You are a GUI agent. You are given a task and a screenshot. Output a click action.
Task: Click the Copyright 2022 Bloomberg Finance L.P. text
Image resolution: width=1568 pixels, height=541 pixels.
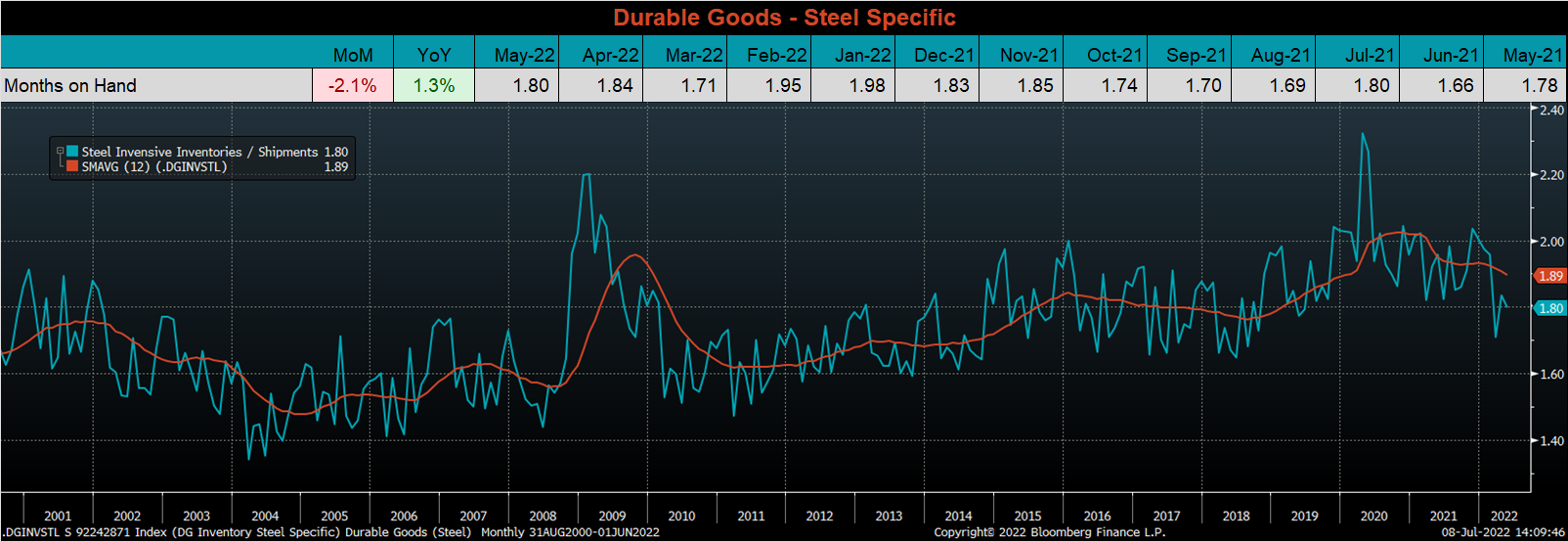pyautogui.click(x=1049, y=532)
